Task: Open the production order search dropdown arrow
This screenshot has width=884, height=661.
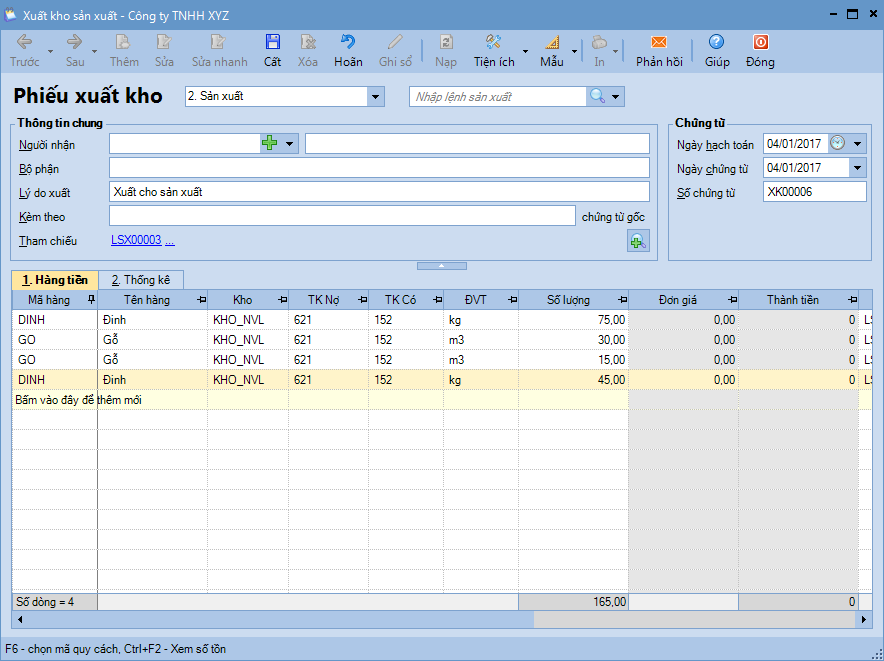Action: coord(615,97)
